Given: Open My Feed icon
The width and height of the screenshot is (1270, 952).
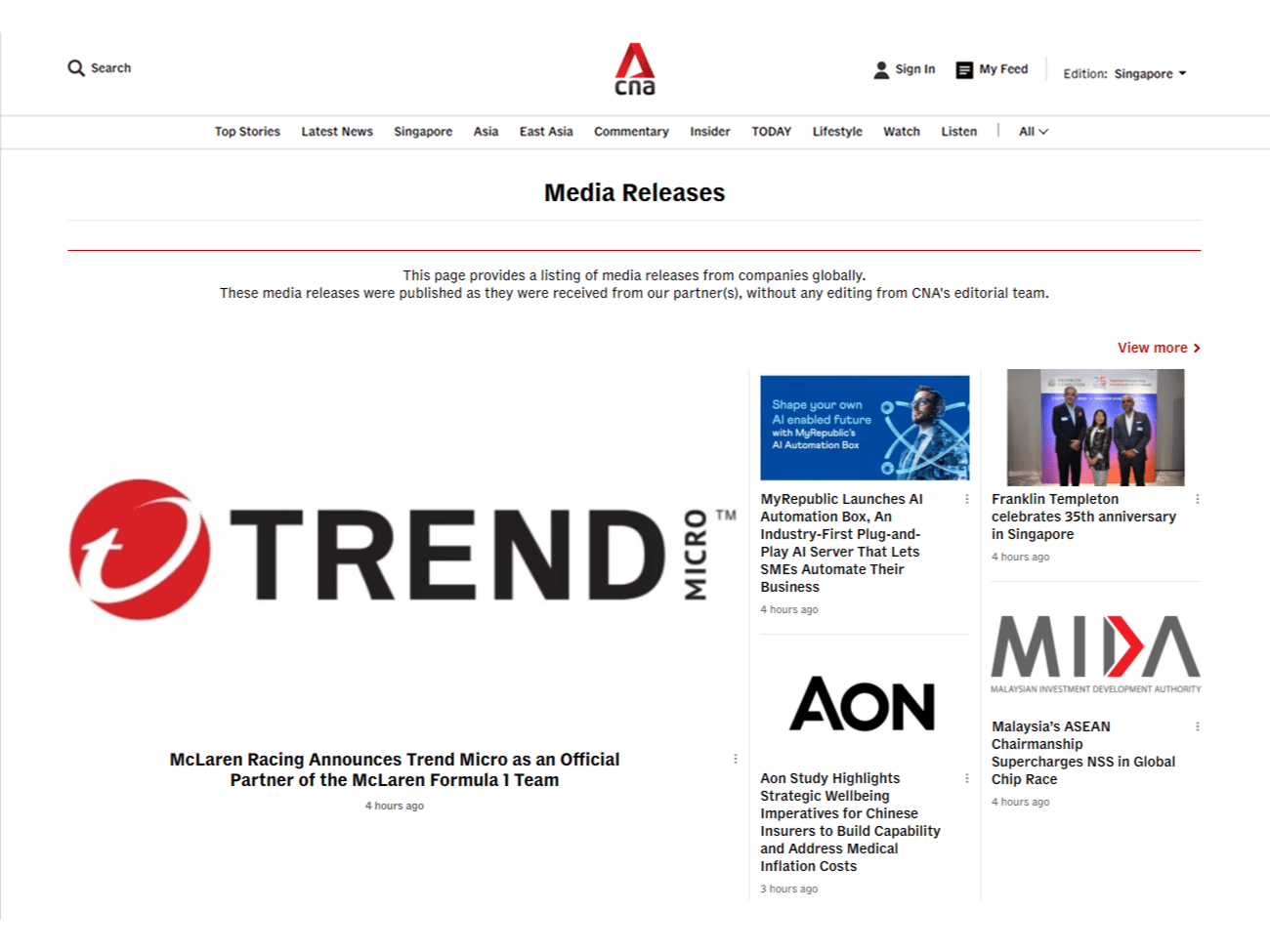Looking at the screenshot, I should 964,70.
